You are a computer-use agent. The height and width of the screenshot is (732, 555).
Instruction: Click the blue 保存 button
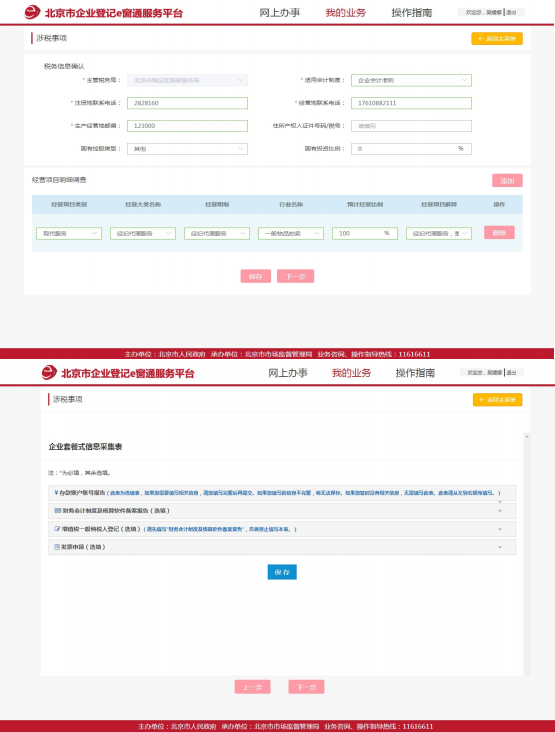click(282, 572)
